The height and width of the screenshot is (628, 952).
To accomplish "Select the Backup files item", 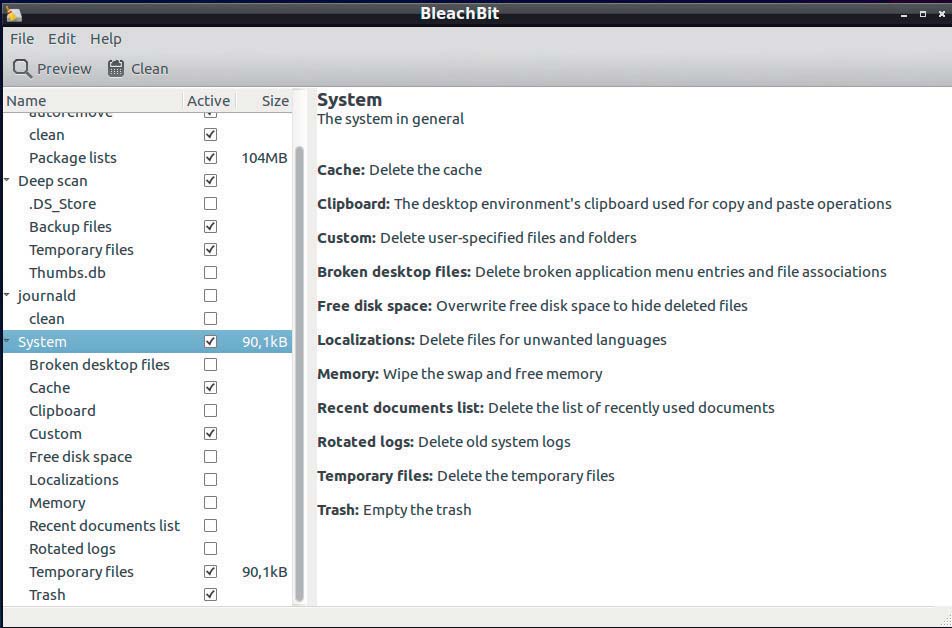I will [x=70, y=227].
